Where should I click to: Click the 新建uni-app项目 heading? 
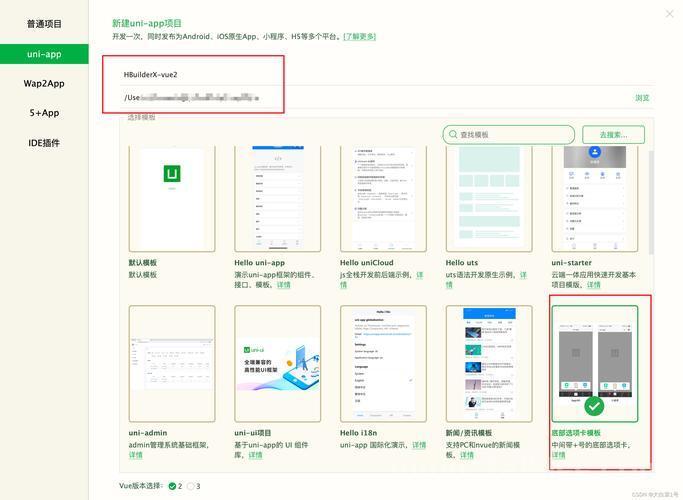[147, 23]
